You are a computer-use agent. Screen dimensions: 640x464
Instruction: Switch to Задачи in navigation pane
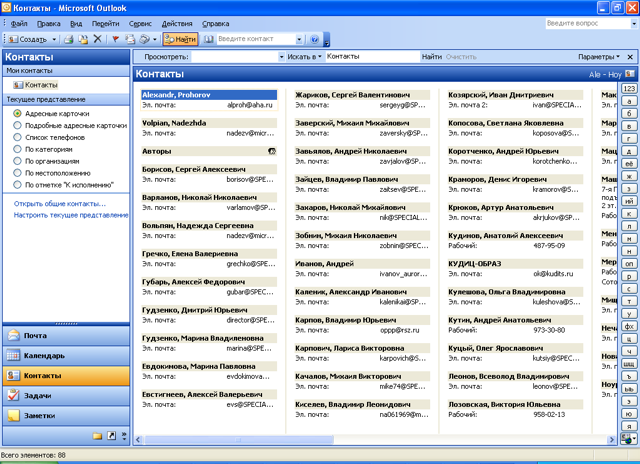(66, 395)
